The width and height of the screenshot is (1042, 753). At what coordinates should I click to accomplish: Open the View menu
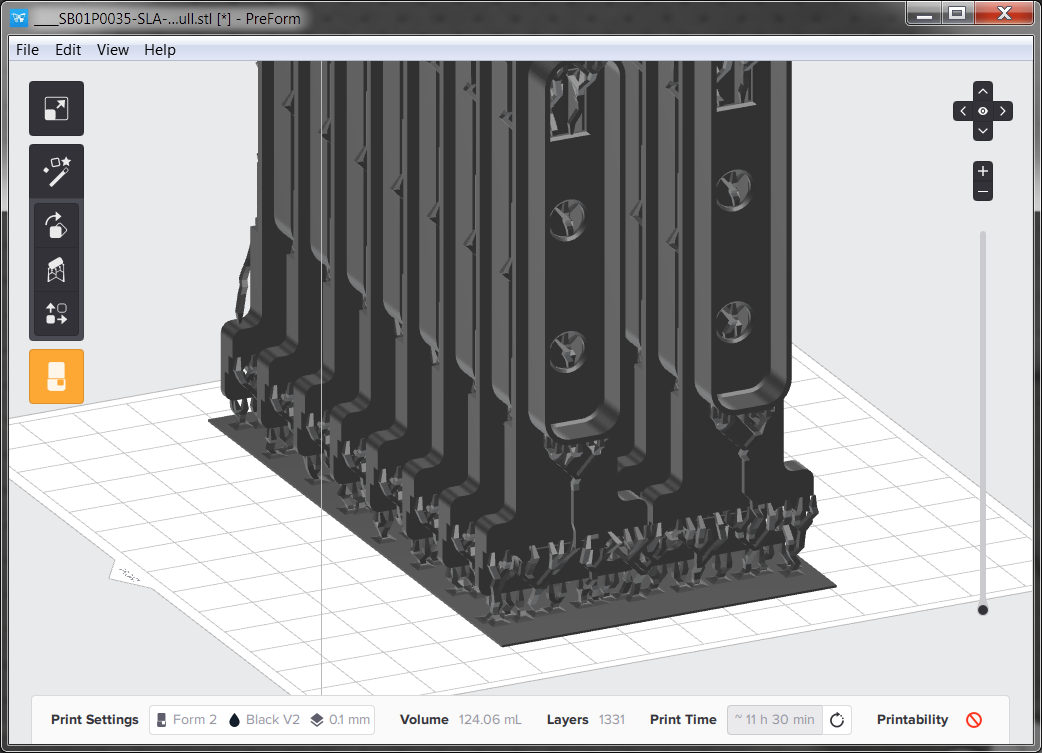click(112, 49)
